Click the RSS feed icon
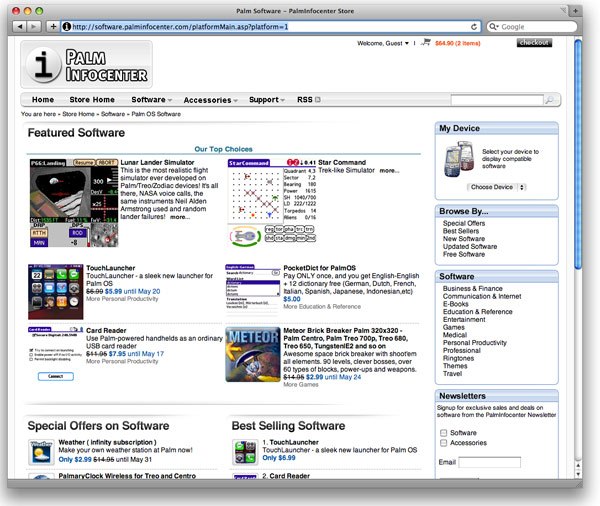The image size is (600, 506). coord(319,100)
